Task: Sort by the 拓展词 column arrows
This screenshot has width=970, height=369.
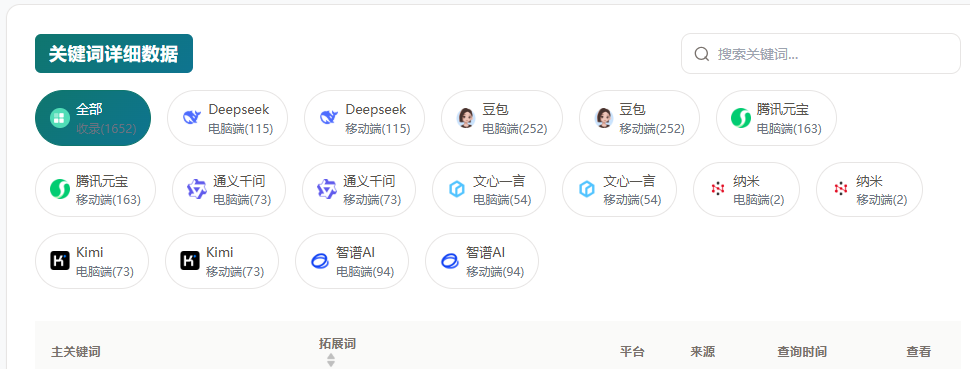Action: [x=331, y=360]
